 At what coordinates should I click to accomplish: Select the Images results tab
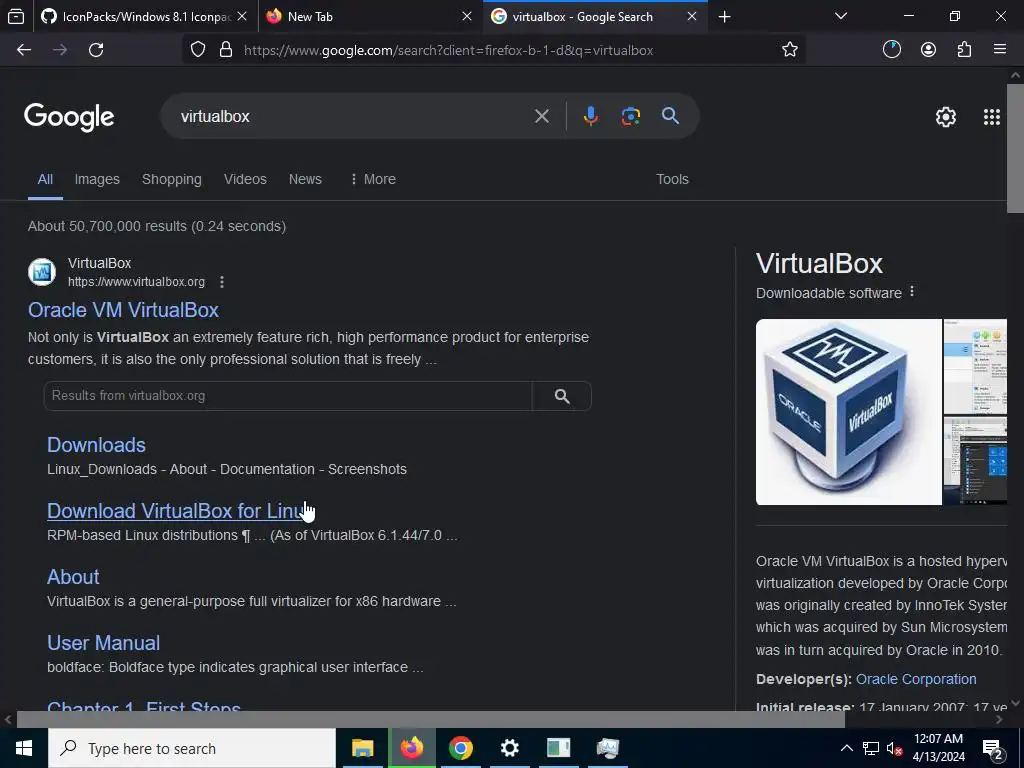click(97, 179)
